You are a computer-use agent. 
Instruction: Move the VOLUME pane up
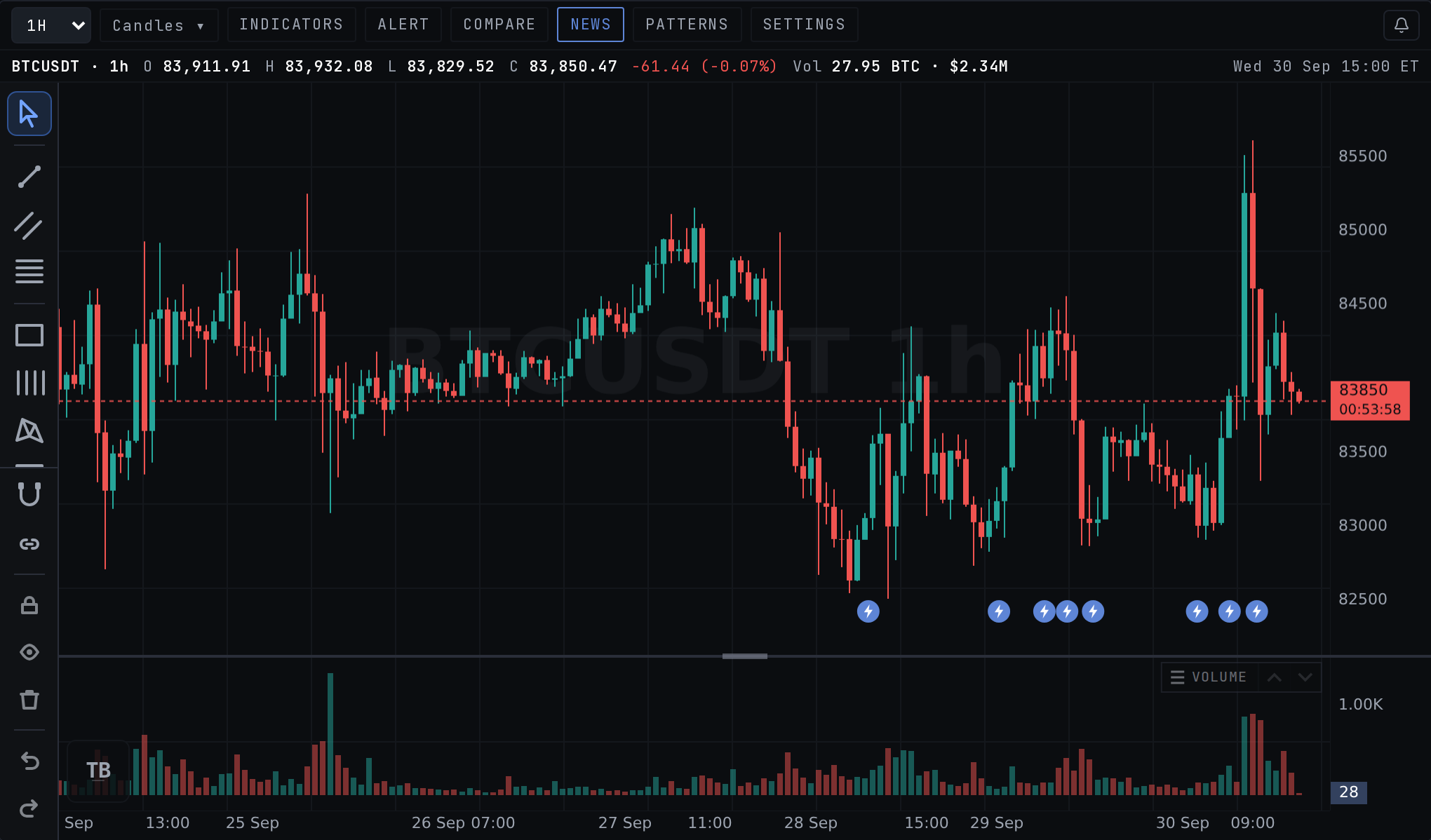(1275, 677)
